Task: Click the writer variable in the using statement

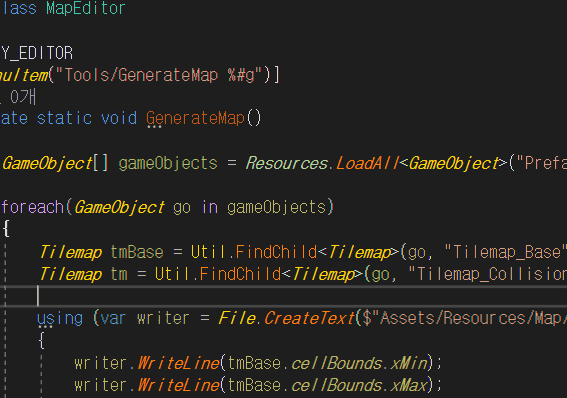Action: (163, 318)
